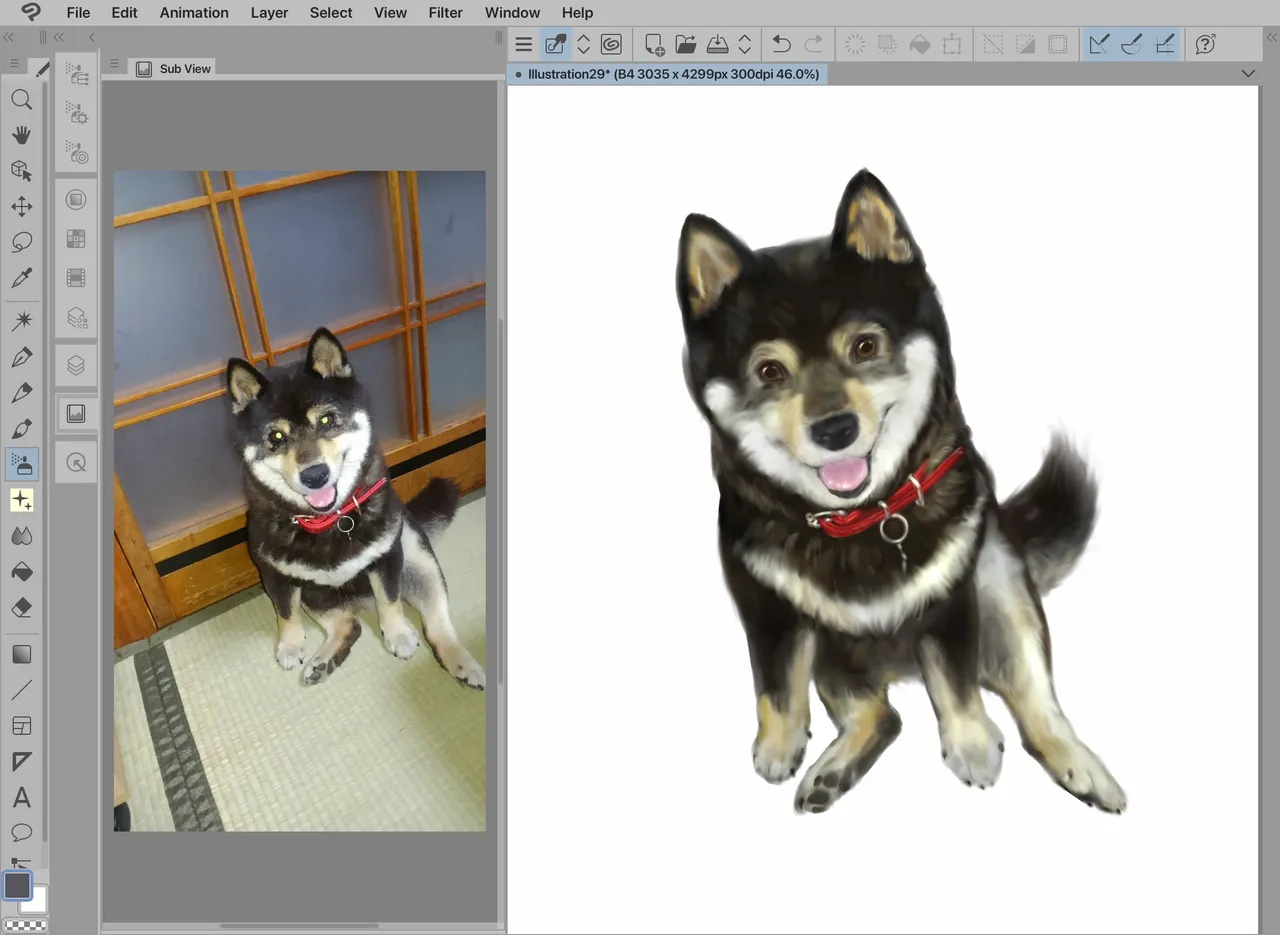Select the Fill bucket tool
1280x935 pixels.
(x=21, y=572)
